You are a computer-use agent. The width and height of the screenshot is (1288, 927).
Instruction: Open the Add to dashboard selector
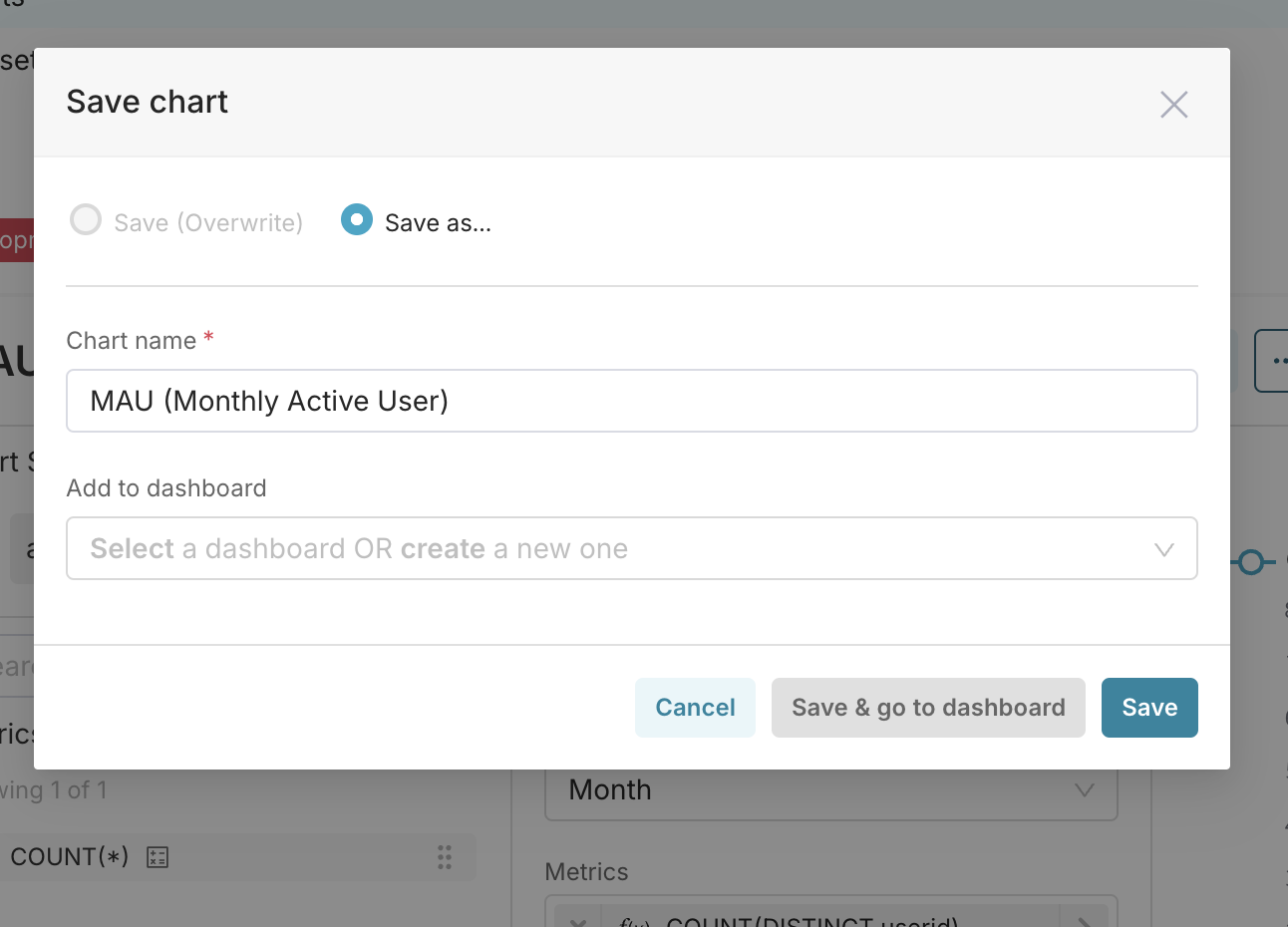tap(632, 548)
